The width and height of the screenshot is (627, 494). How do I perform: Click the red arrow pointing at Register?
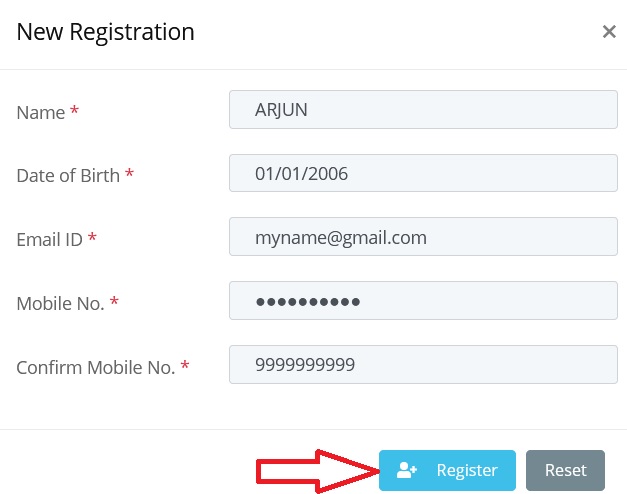[x=317, y=471]
